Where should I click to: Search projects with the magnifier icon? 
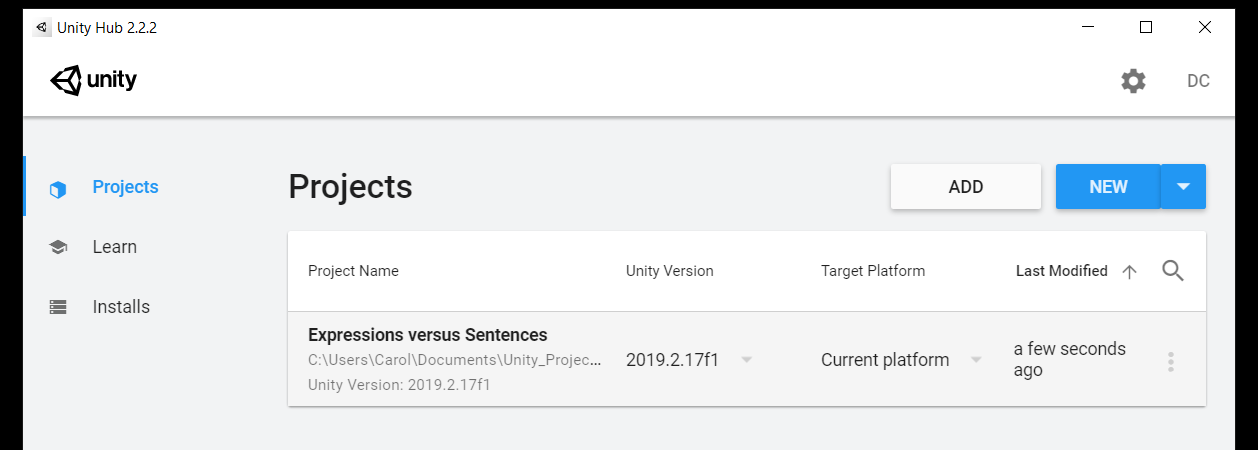[1173, 271]
